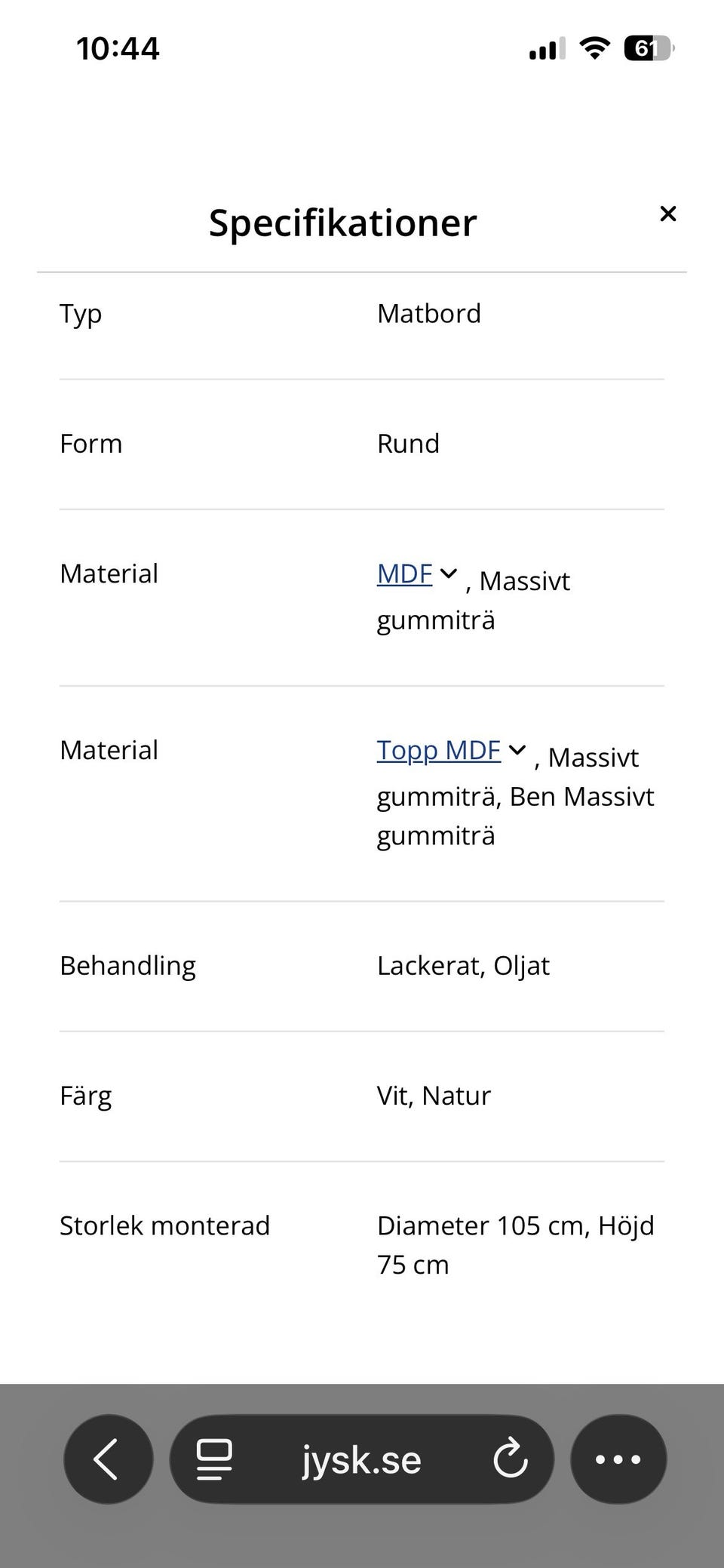
Task: Open the Topp MDF link
Action: point(439,751)
